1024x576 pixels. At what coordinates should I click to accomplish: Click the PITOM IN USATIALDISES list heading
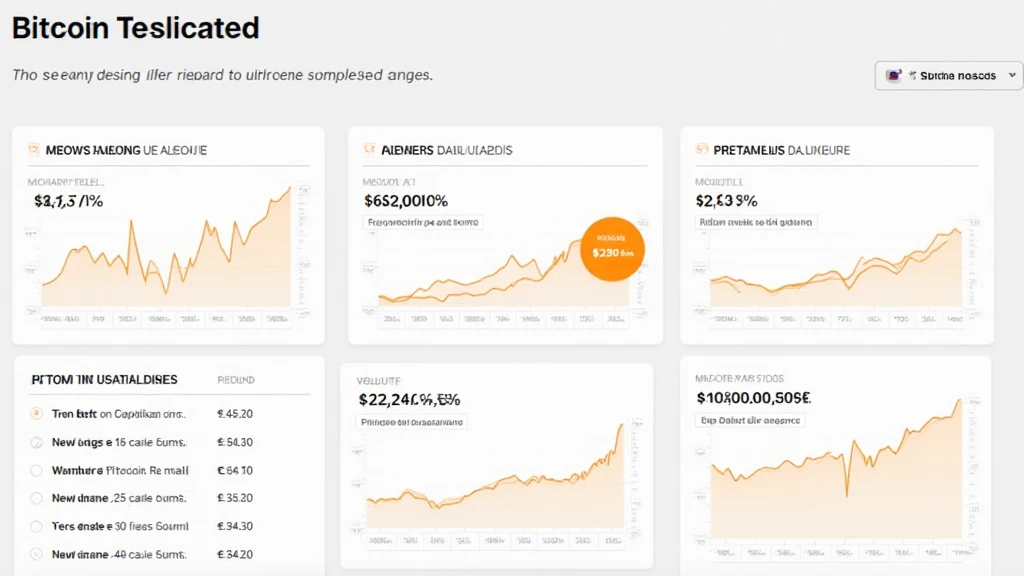(x=104, y=380)
